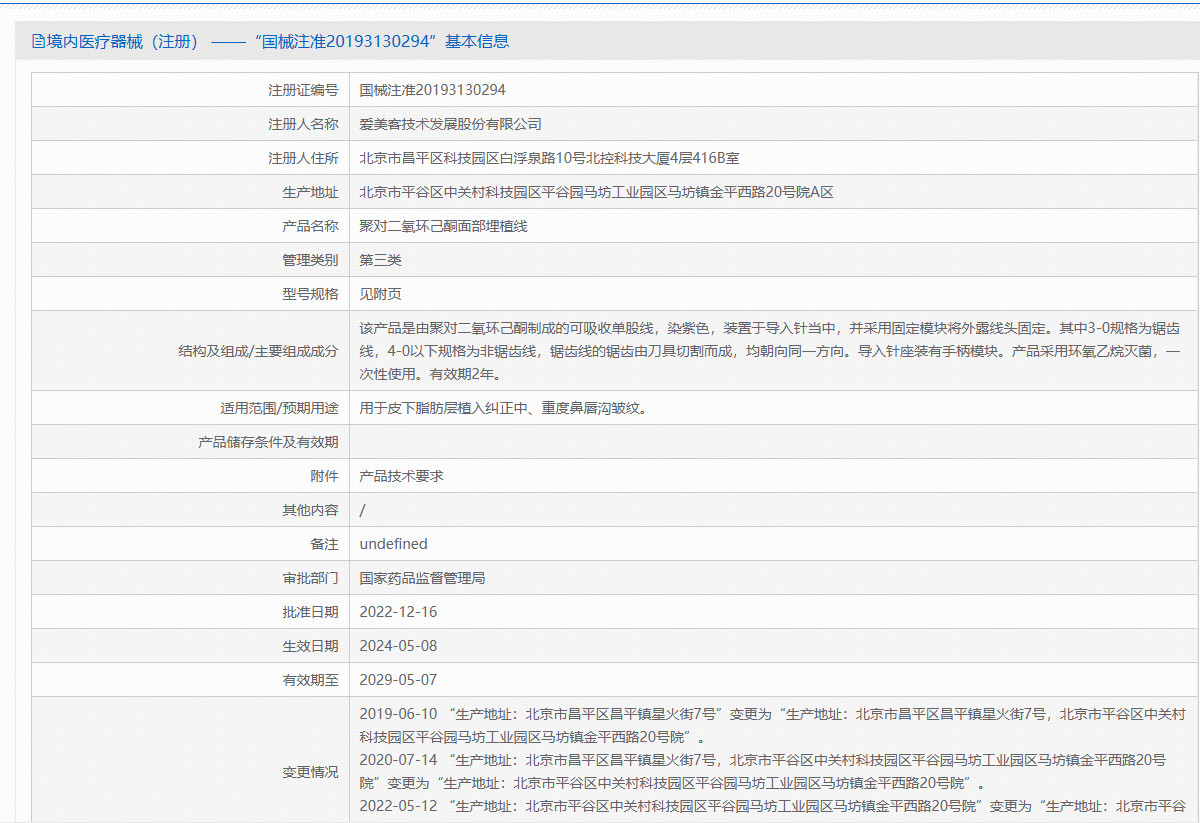Click the 结构及组成 description paragraph
1200x823 pixels.
pyautogui.click(x=769, y=351)
